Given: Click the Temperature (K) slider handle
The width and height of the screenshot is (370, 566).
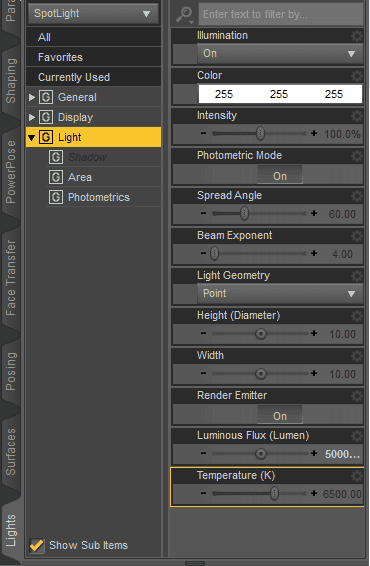Looking at the screenshot, I should pyautogui.click(x=274, y=493).
